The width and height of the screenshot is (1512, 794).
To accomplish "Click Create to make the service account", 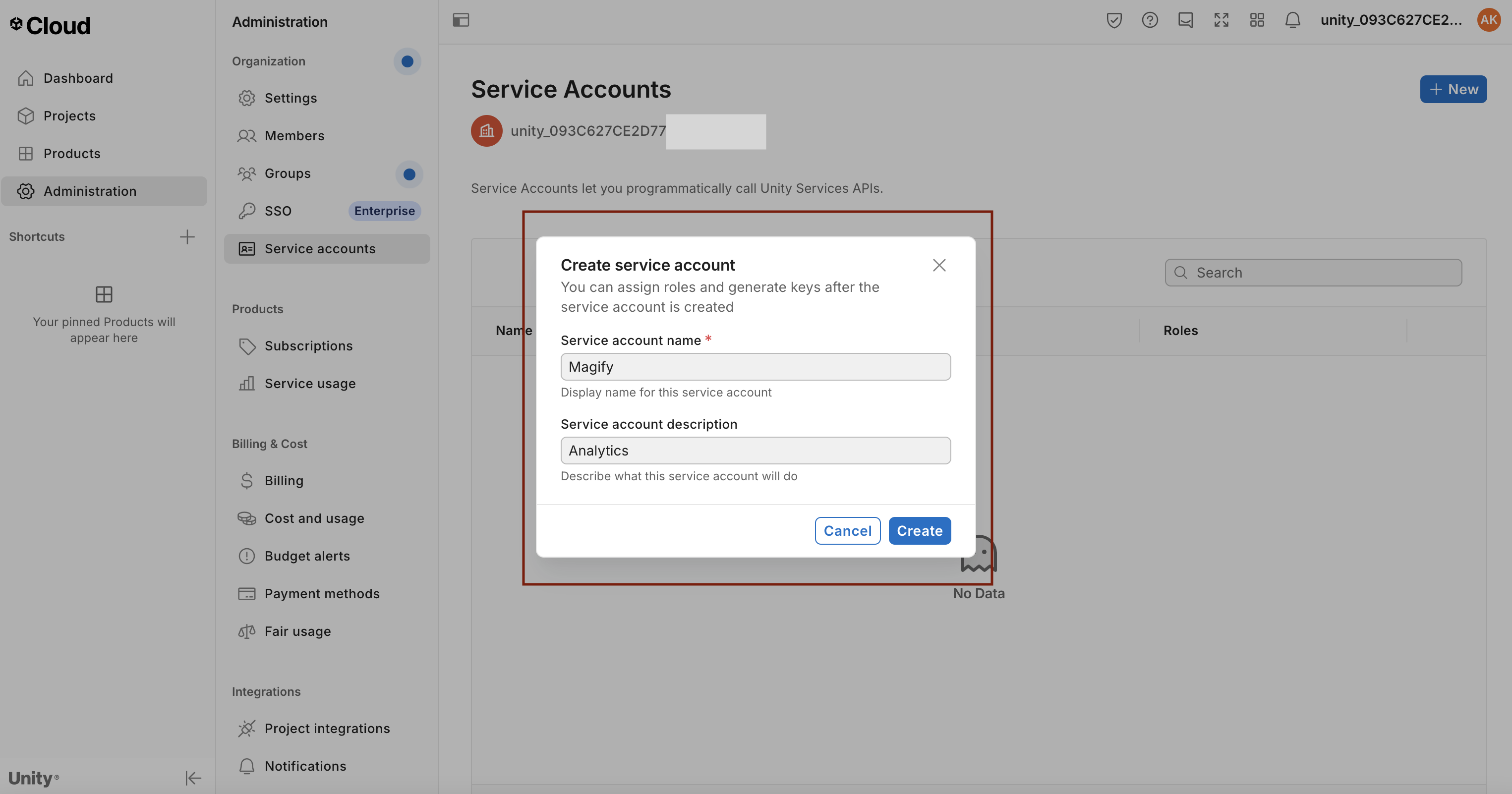I will coord(920,530).
